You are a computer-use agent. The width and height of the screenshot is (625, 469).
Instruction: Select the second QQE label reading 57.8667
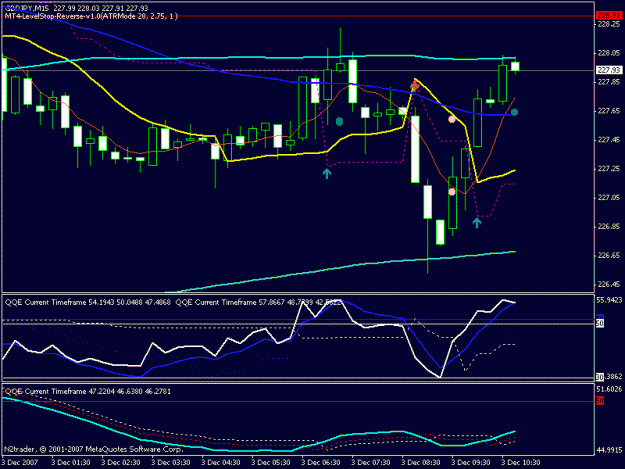pyautogui.click(x=258, y=302)
